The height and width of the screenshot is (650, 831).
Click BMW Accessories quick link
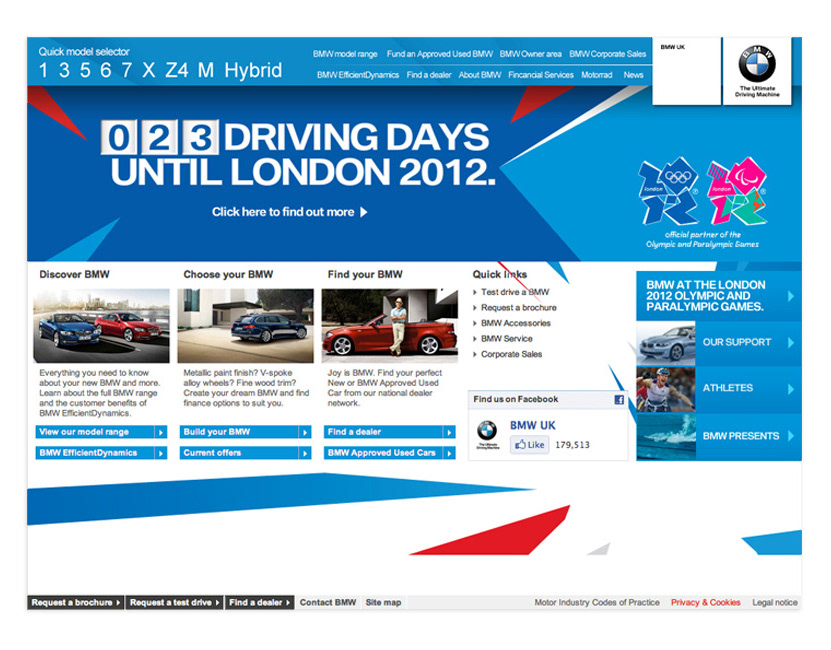point(516,323)
